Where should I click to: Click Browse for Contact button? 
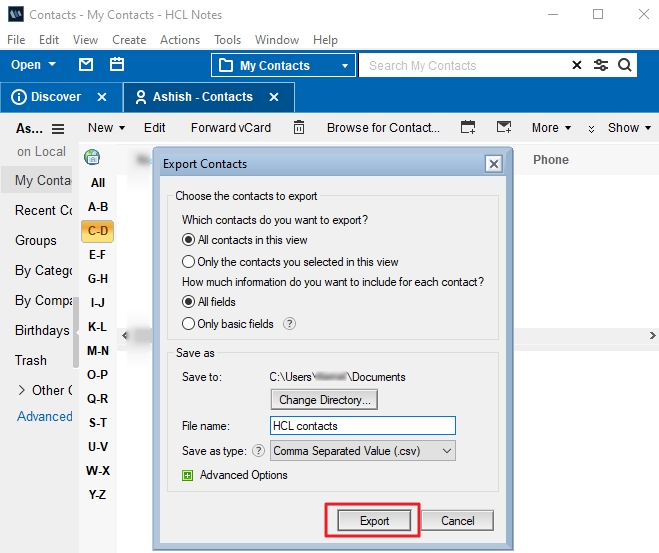pos(383,128)
